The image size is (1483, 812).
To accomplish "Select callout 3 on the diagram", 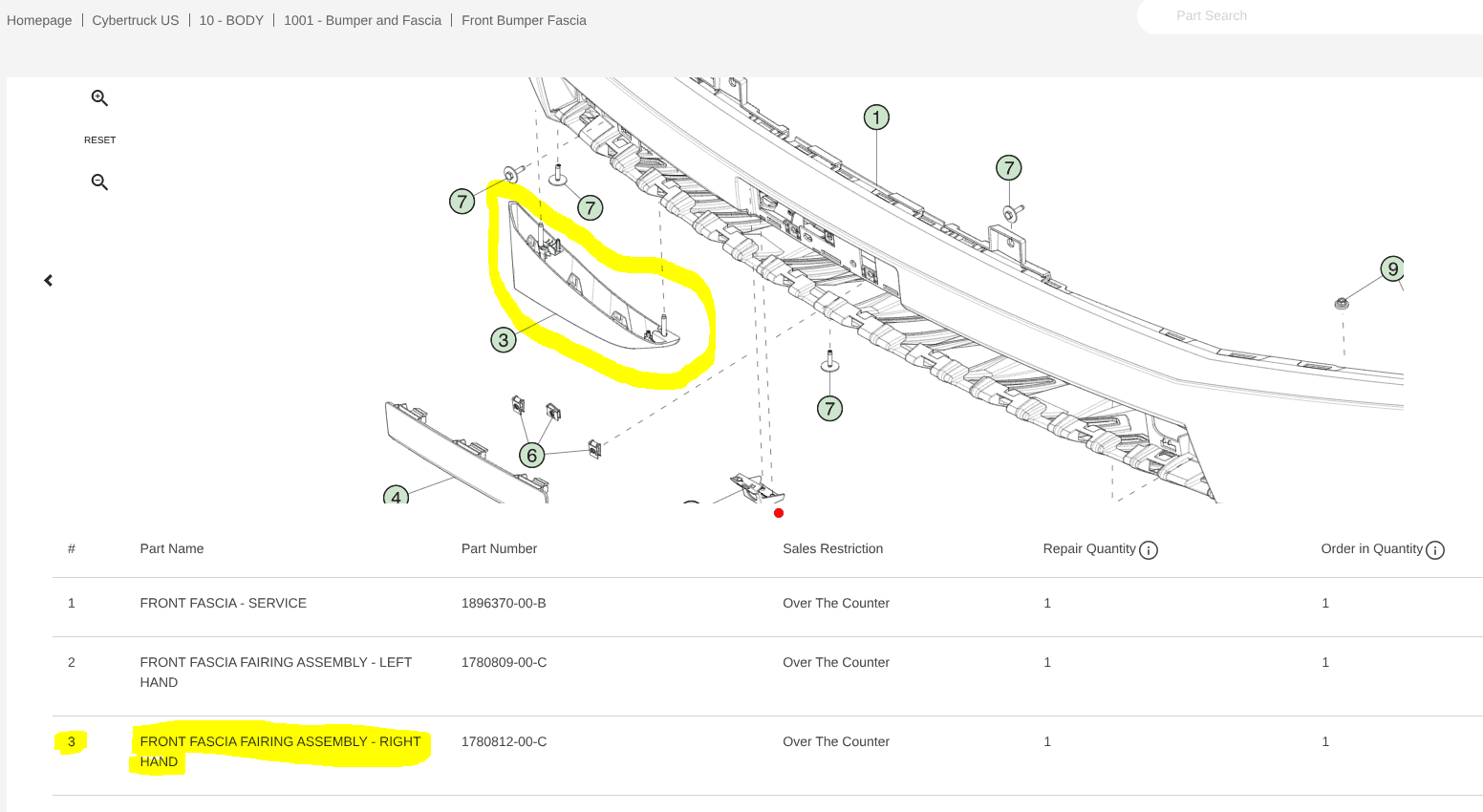I will 504,339.
